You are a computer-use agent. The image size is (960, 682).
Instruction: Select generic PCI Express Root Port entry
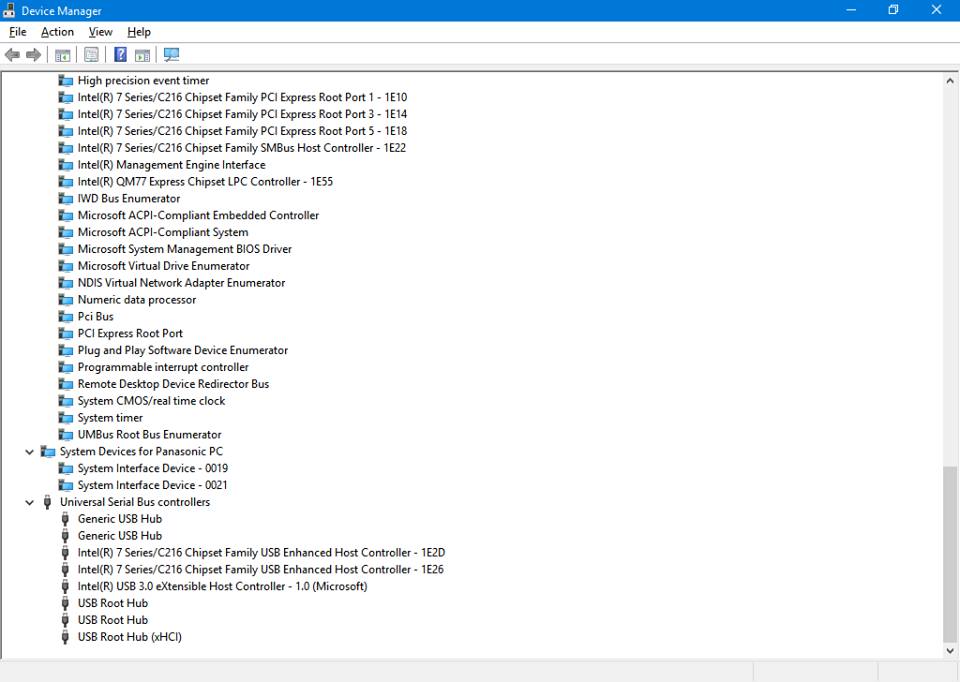pyautogui.click(x=130, y=334)
